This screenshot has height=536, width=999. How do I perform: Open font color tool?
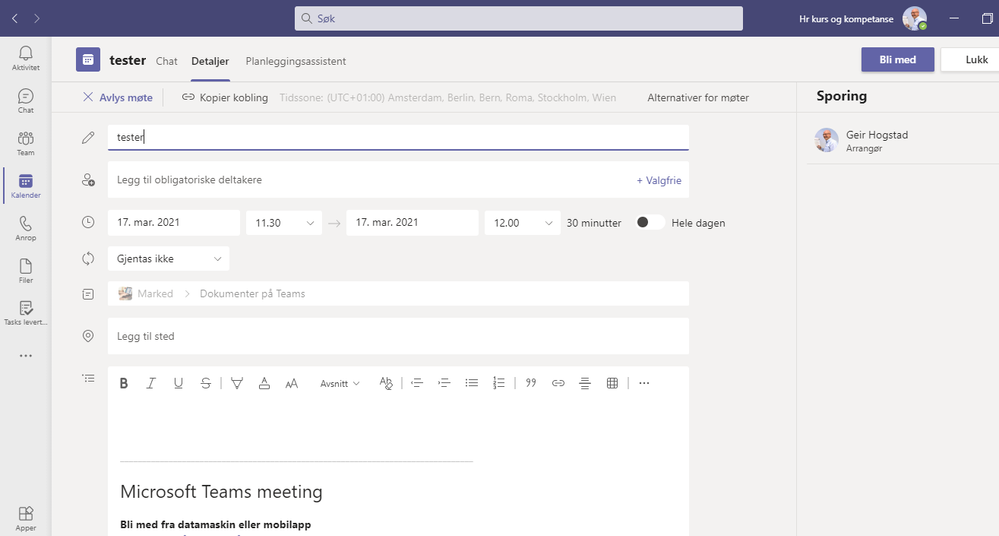264,383
